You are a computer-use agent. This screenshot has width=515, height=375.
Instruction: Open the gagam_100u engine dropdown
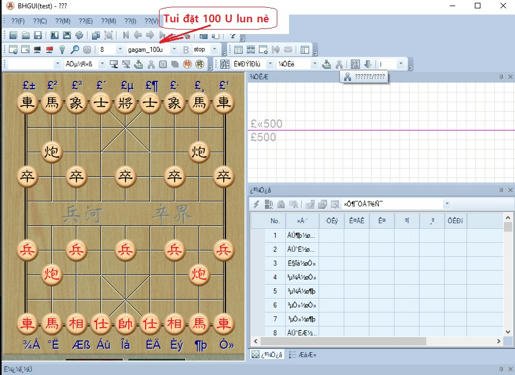coord(174,50)
